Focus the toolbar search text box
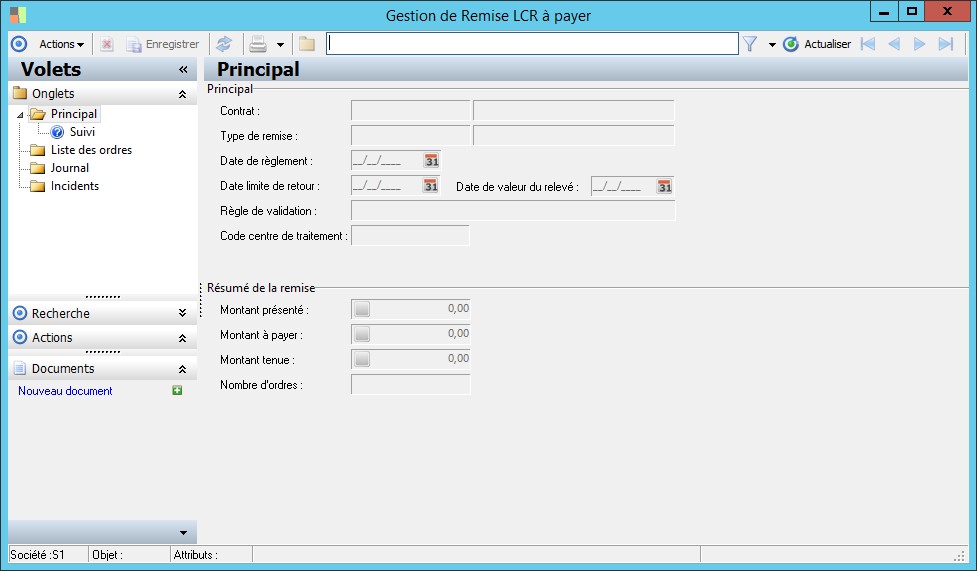977x571 pixels. (x=532, y=44)
